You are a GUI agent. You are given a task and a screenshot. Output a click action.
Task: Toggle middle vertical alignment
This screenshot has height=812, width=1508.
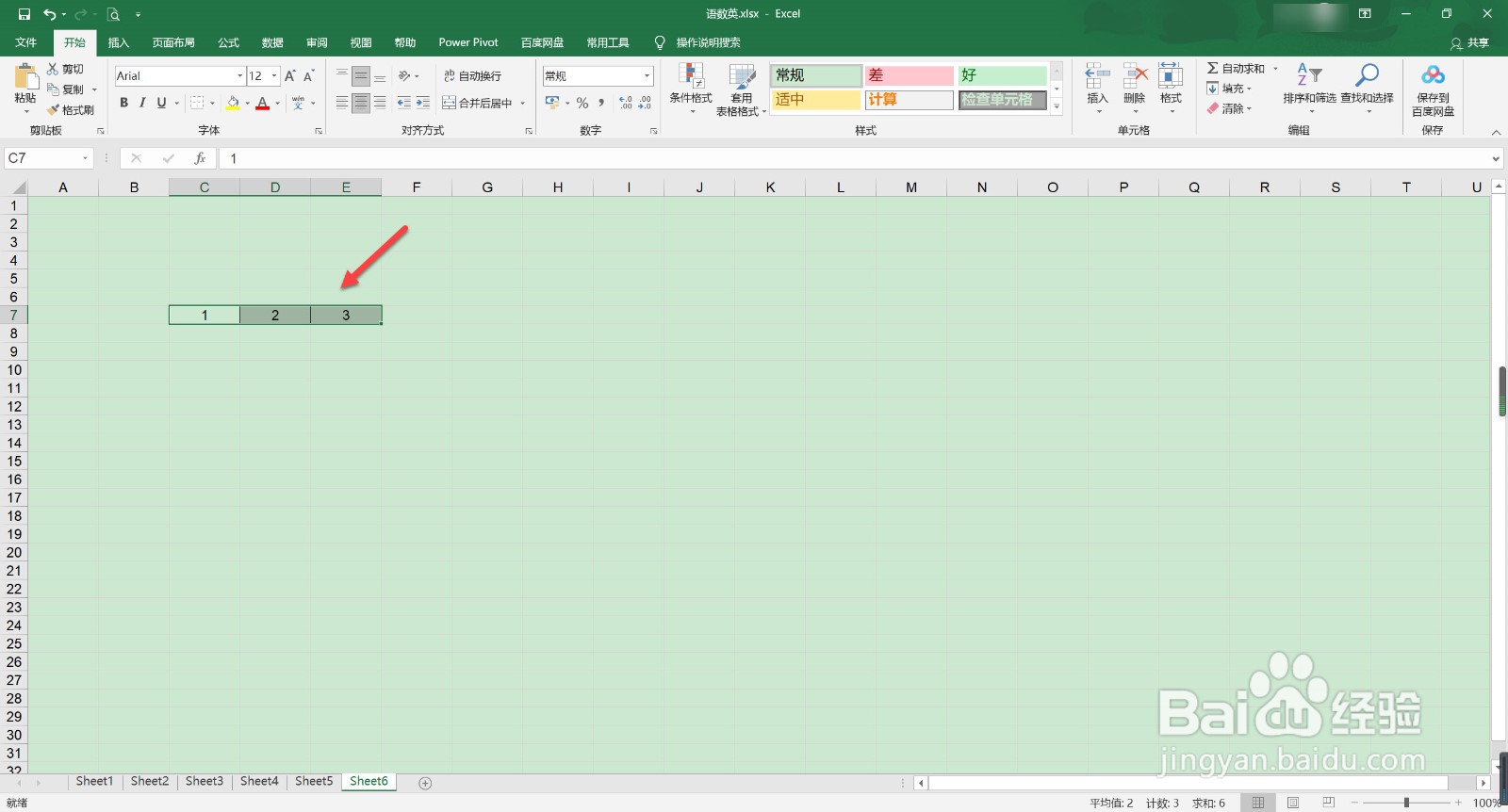click(361, 76)
